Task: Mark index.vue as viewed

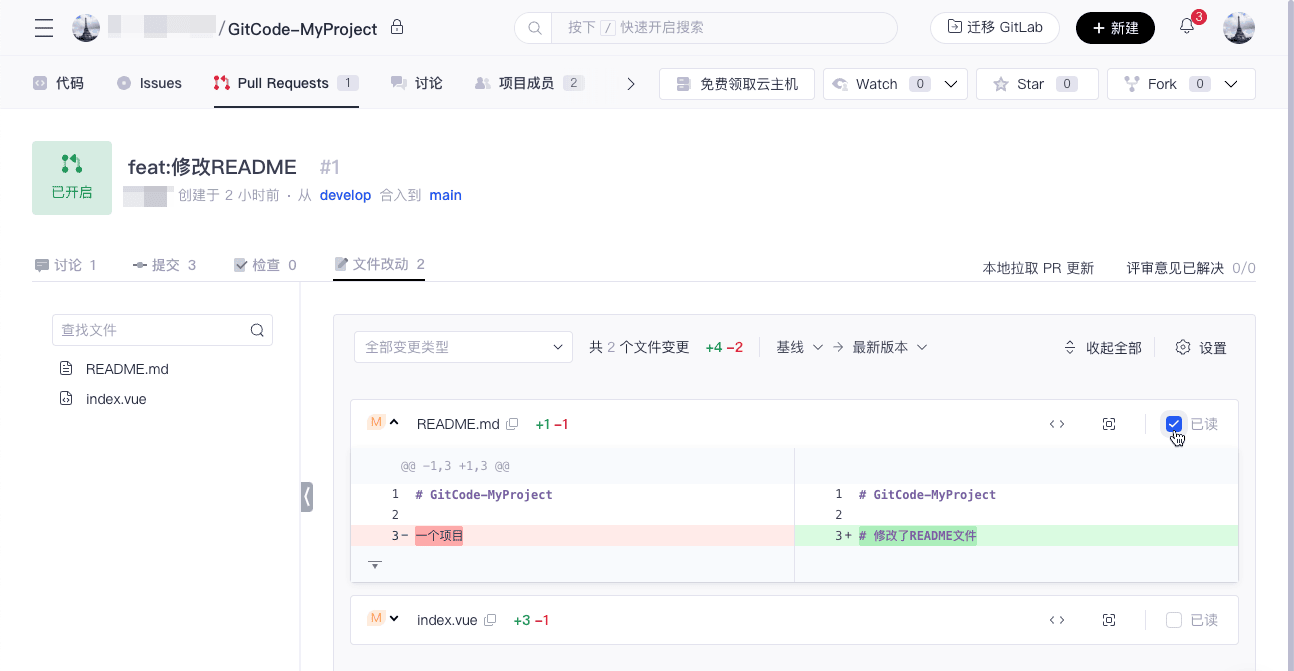Action: click(1174, 620)
